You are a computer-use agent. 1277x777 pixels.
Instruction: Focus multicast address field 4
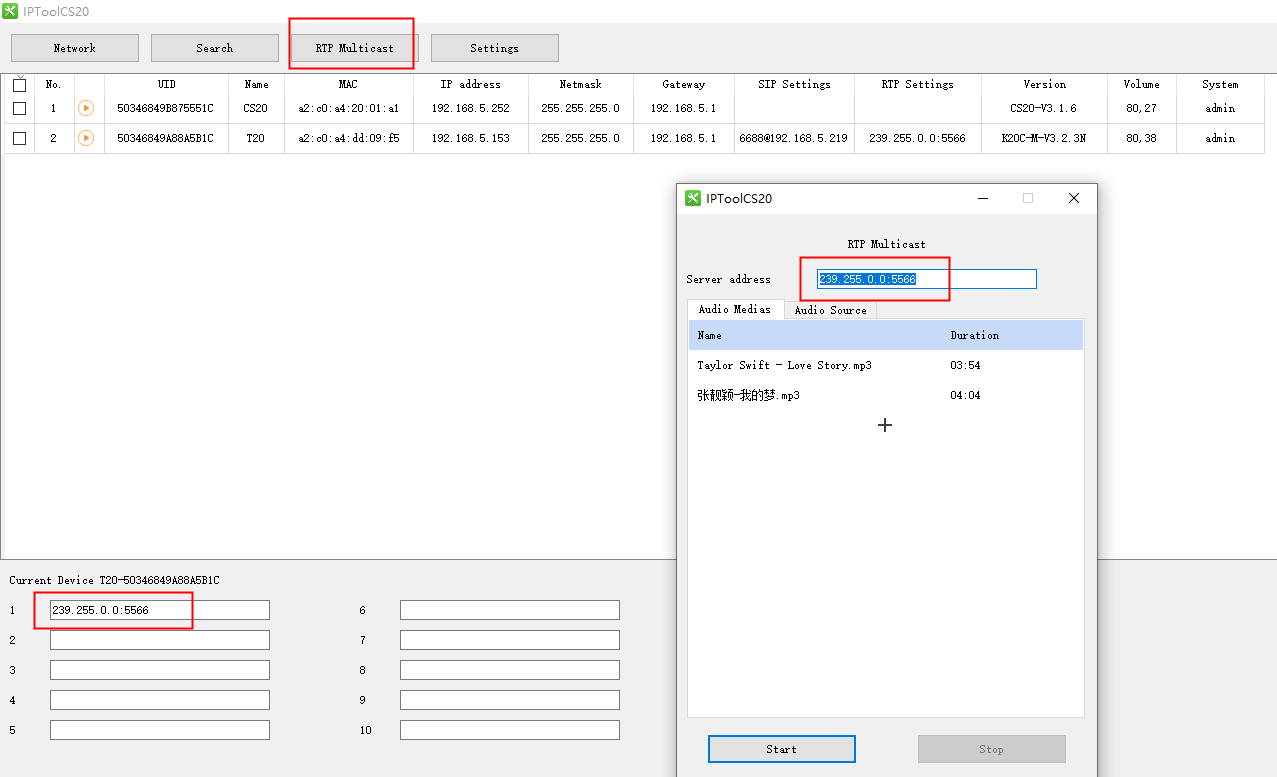click(160, 700)
